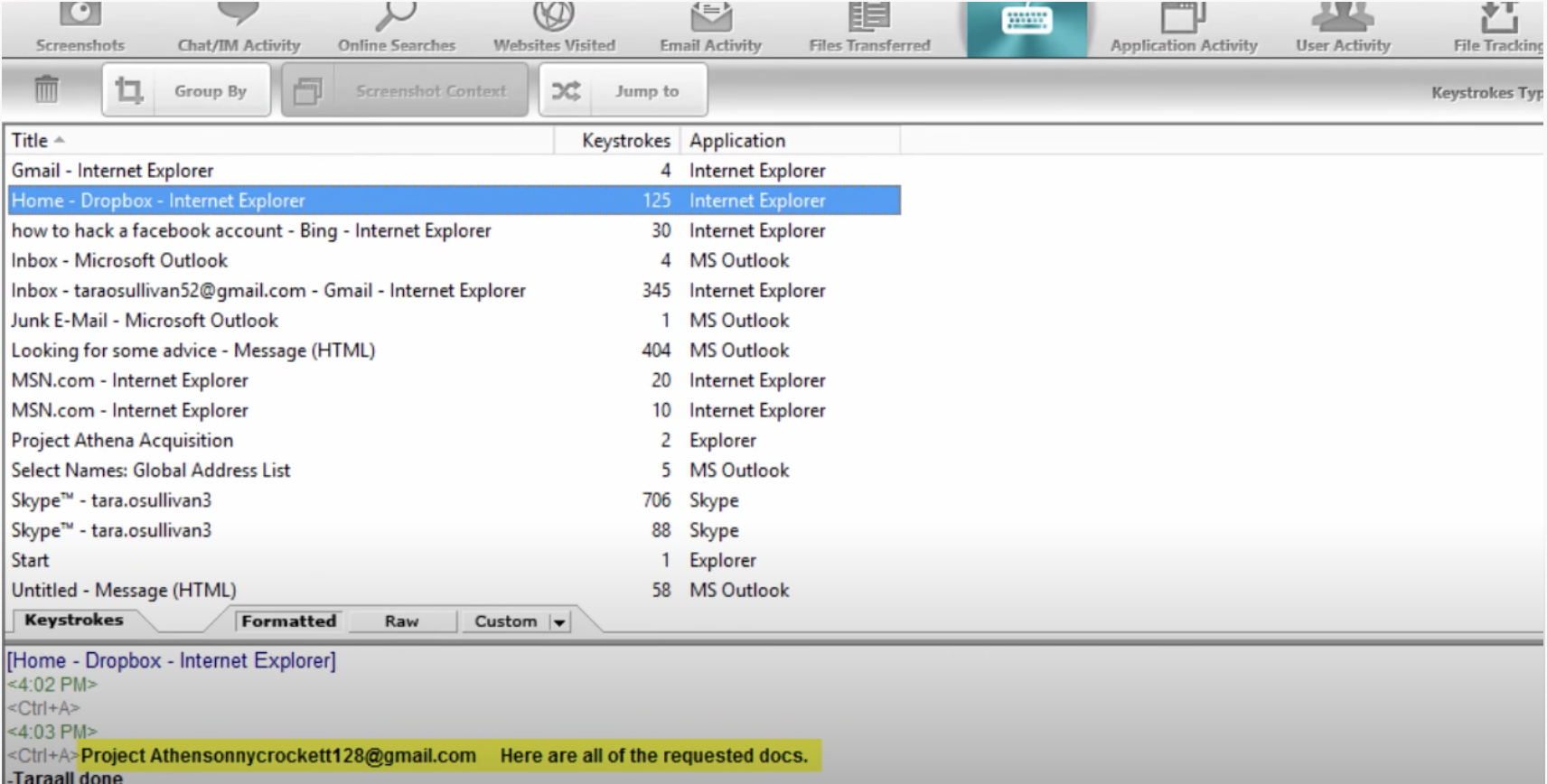Select Skype row with 706 keystrokes
Image resolution: width=1547 pixels, height=784 pixels.
(x=454, y=499)
